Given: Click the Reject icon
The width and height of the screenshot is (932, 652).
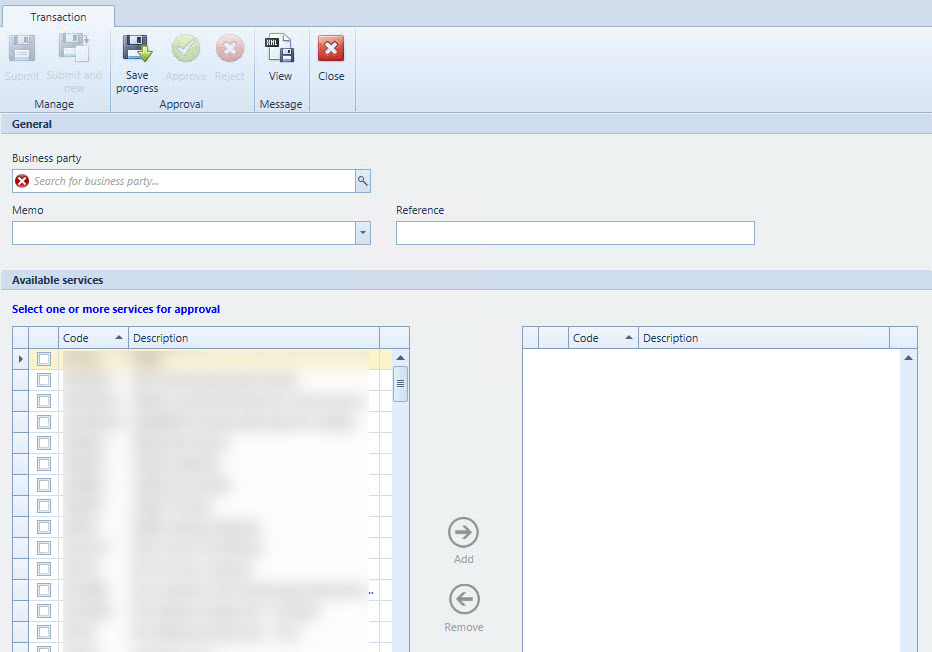Looking at the screenshot, I should tap(229, 48).
